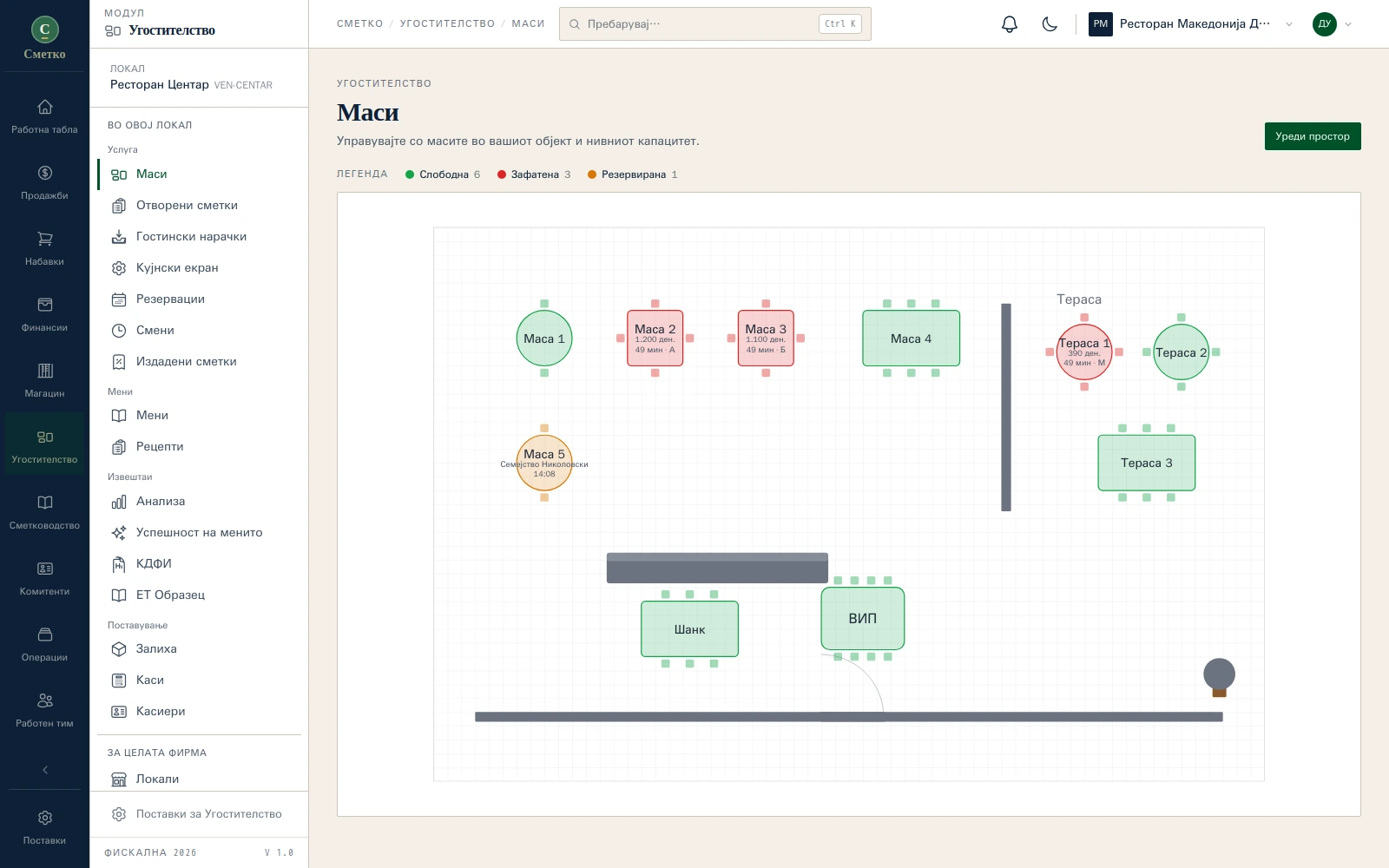This screenshot has width=1389, height=868.
Task: Click СМЕТКО breadcrumb link
Action: pos(360,24)
